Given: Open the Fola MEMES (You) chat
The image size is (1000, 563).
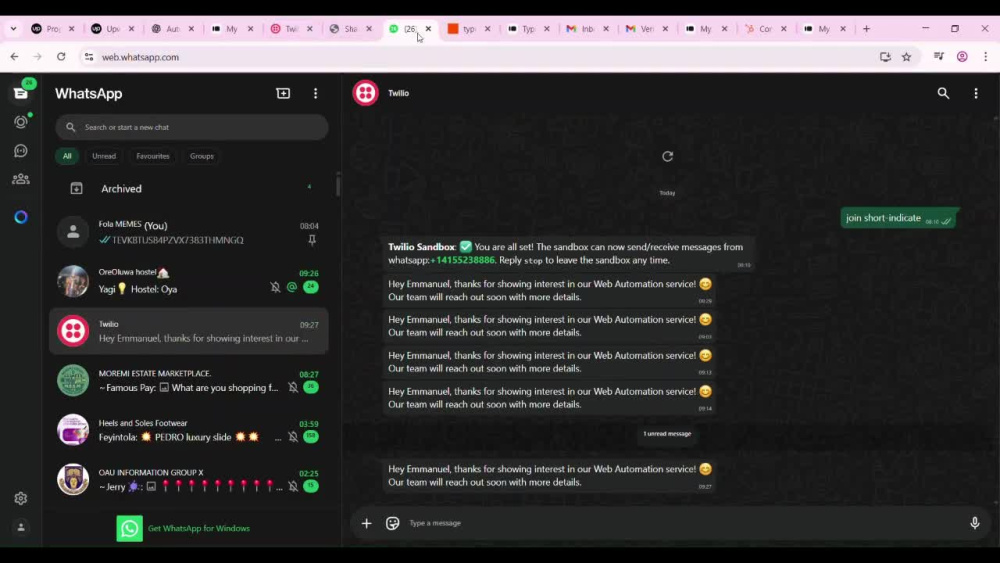Looking at the screenshot, I should 189,232.
